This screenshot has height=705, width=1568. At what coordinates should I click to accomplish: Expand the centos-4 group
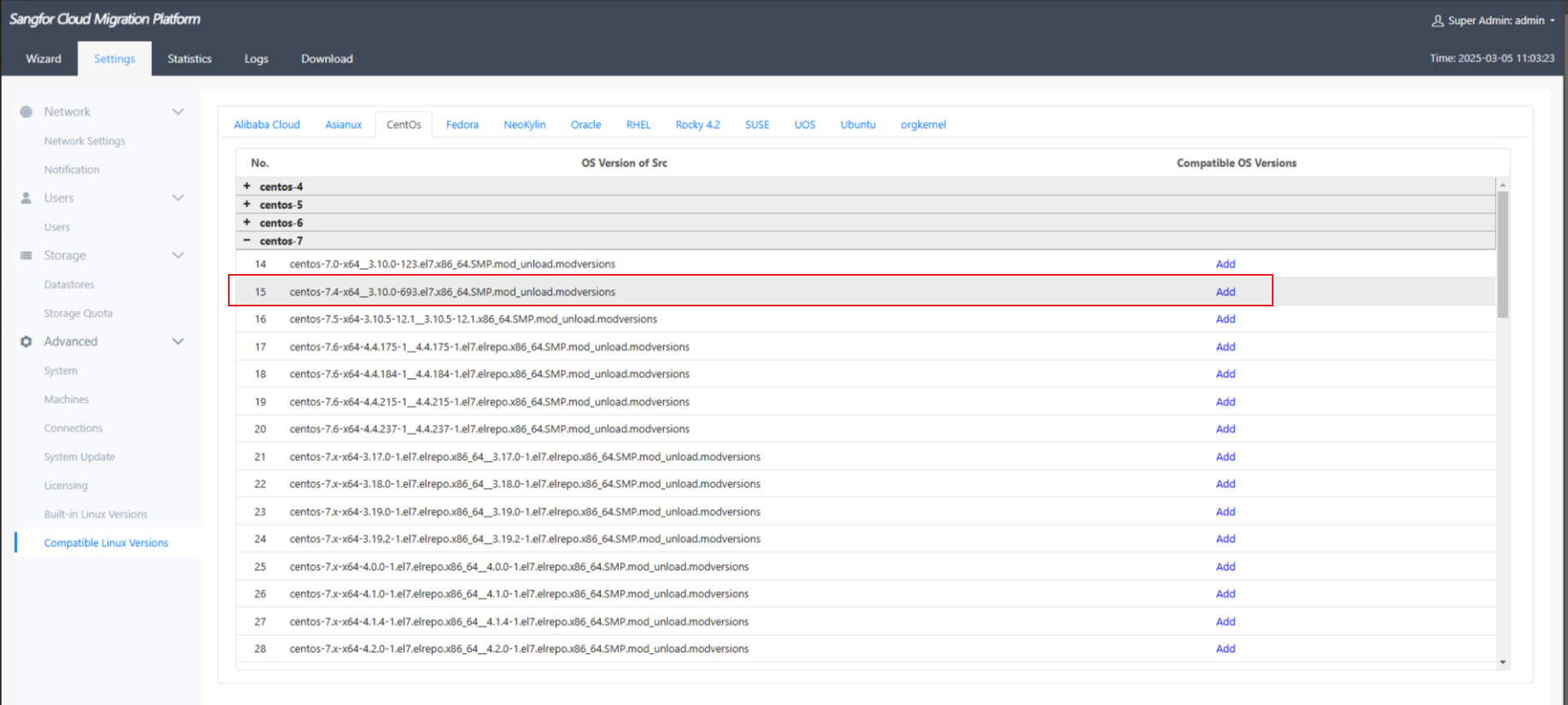point(247,186)
